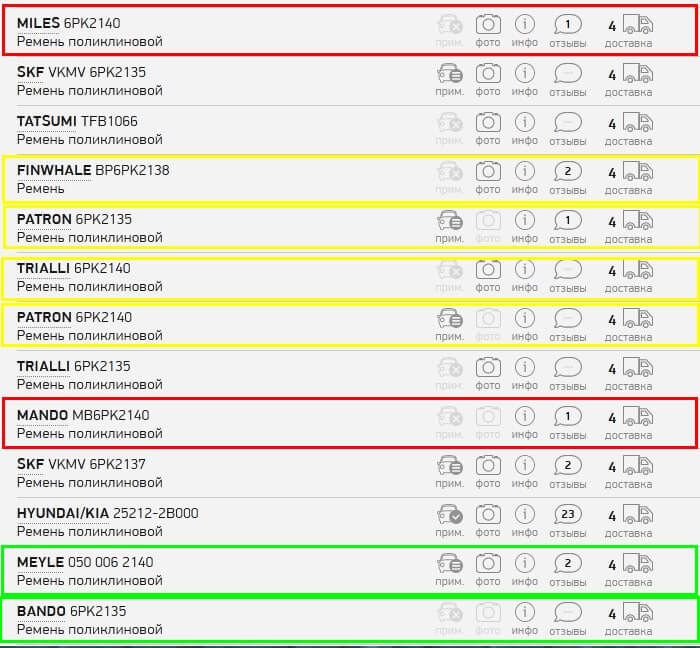Click the MILES brand link

[38, 23]
